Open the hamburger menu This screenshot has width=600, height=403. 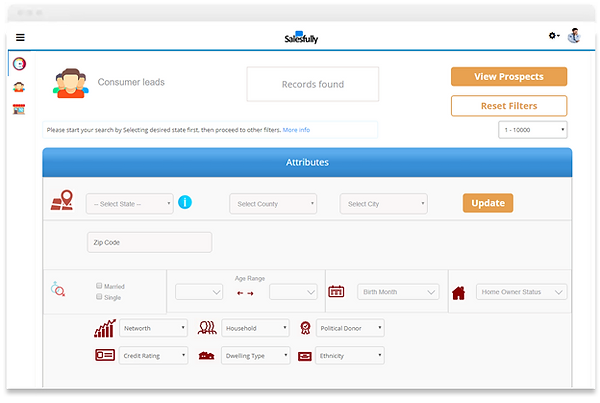20,37
